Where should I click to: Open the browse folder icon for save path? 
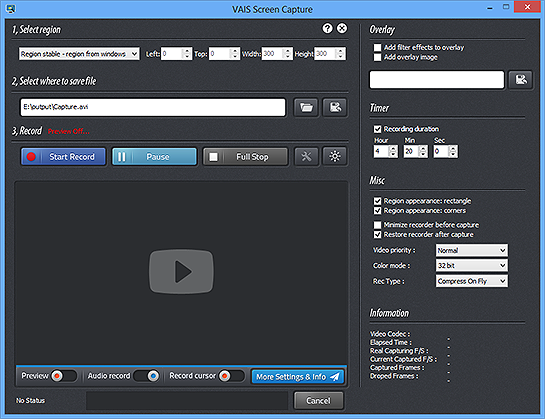(x=306, y=107)
